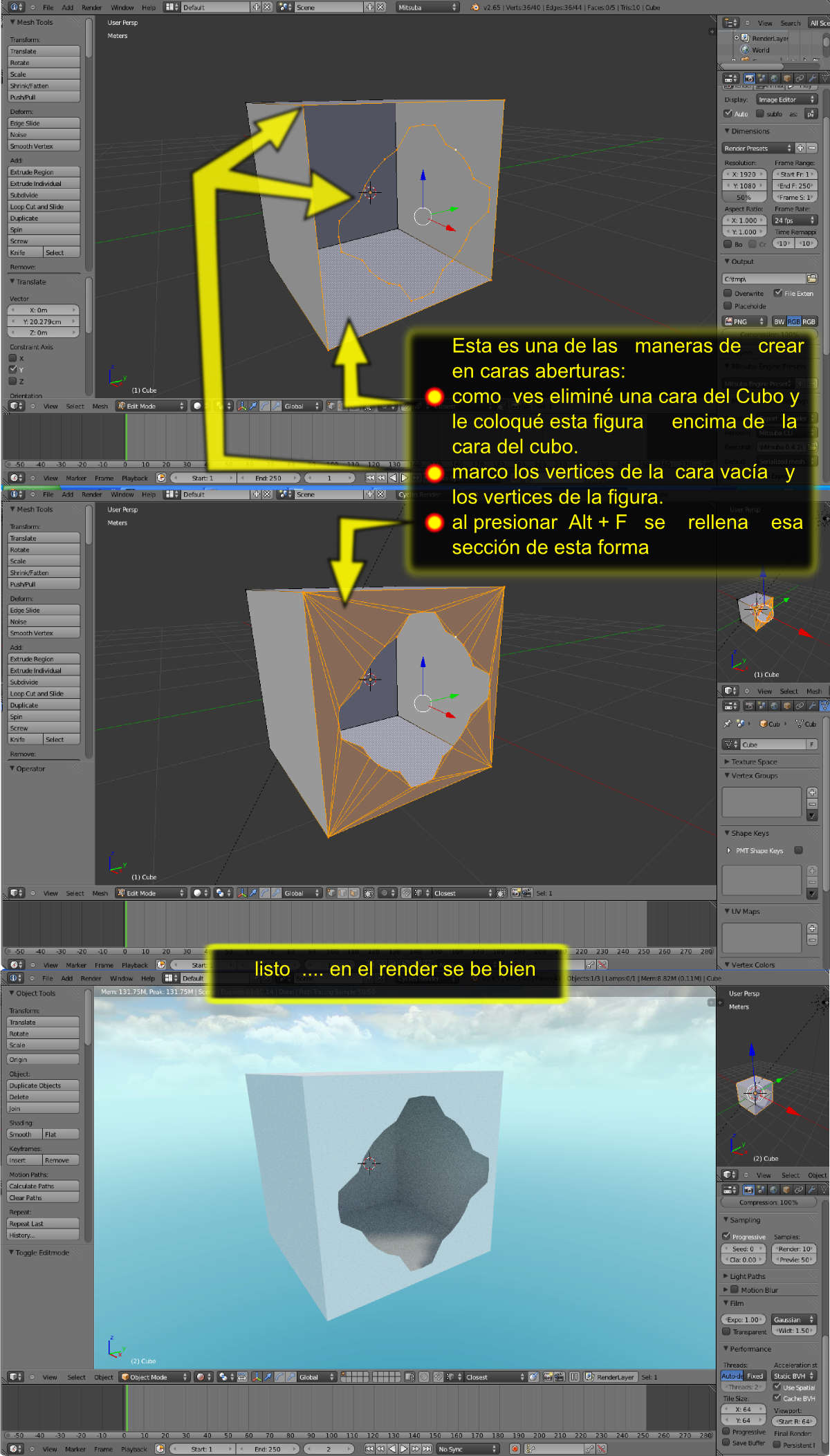Click Repeat Last button
The width and height of the screenshot is (830, 1456).
pyautogui.click(x=43, y=1223)
